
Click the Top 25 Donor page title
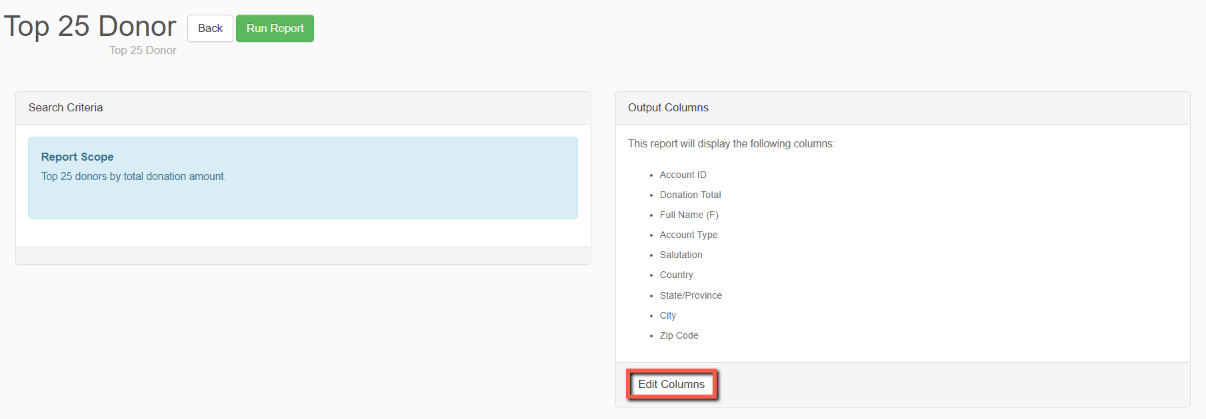90,26
